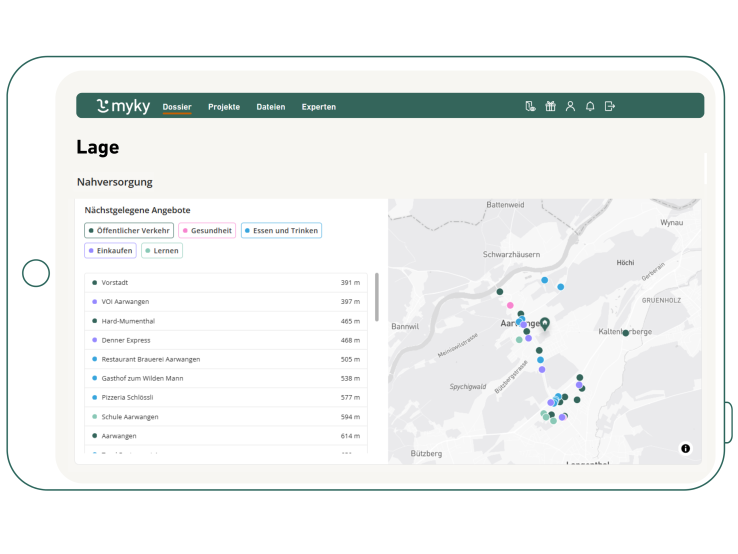The height and width of the screenshot is (554, 738).
Task: Click the gift icon in header
Action: (550, 106)
